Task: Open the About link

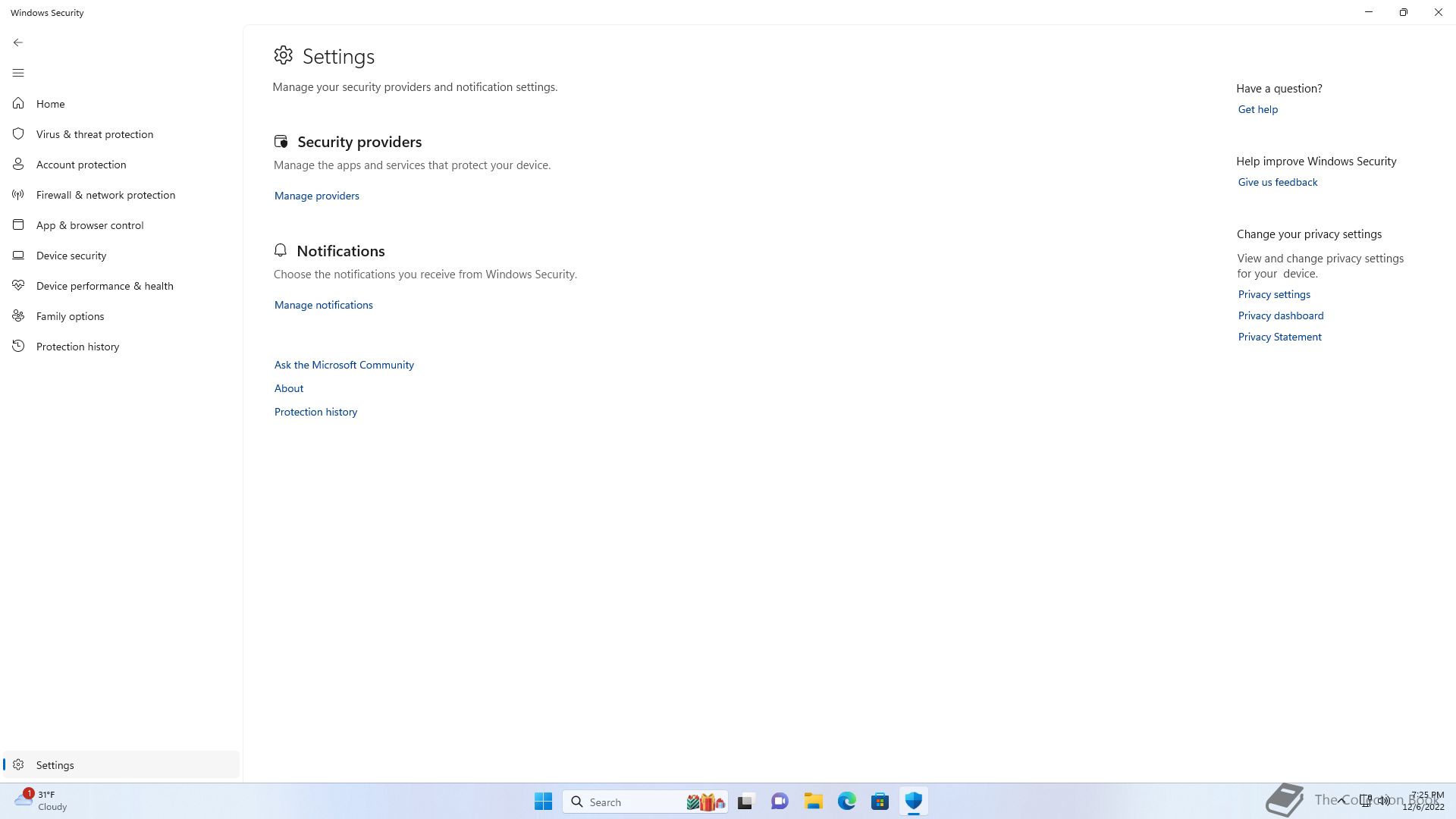Action: click(288, 388)
